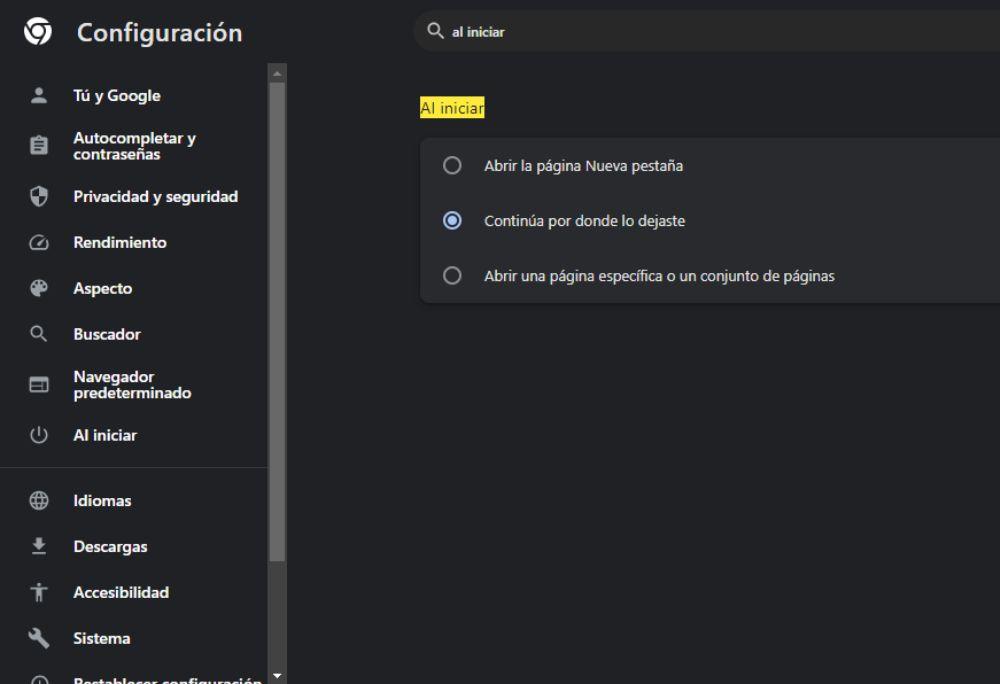Click the power icon for Al iniciar
This screenshot has width=1000, height=684.
[39, 435]
